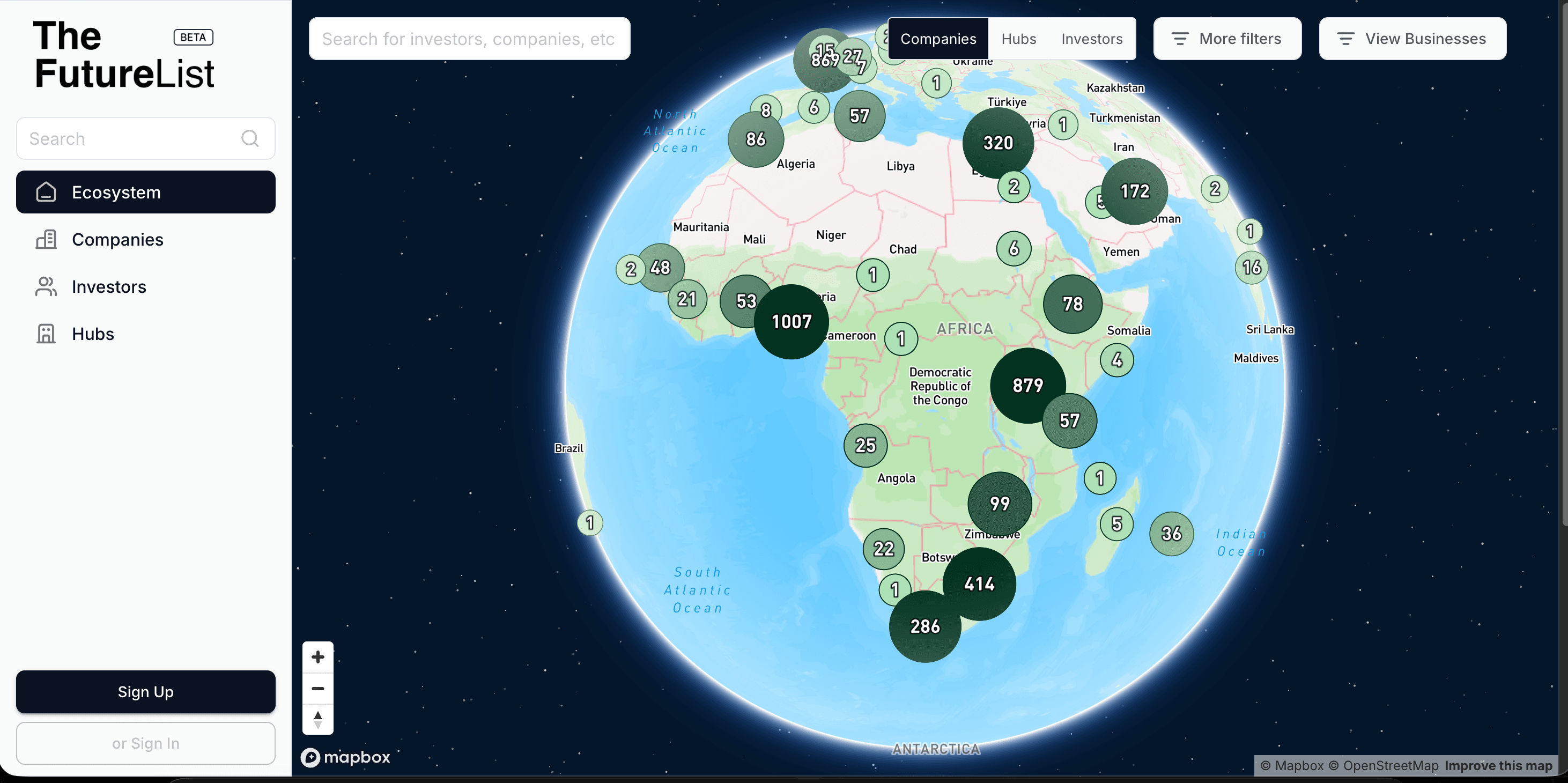
Task: Switch map view to Investors
Action: (1091, 39)
